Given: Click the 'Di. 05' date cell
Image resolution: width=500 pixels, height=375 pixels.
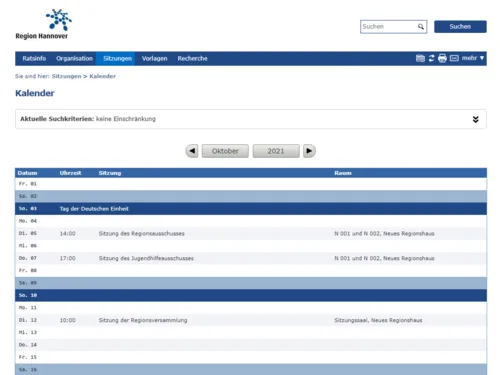Looking at the screenshot, I should (x=28, y=233).
